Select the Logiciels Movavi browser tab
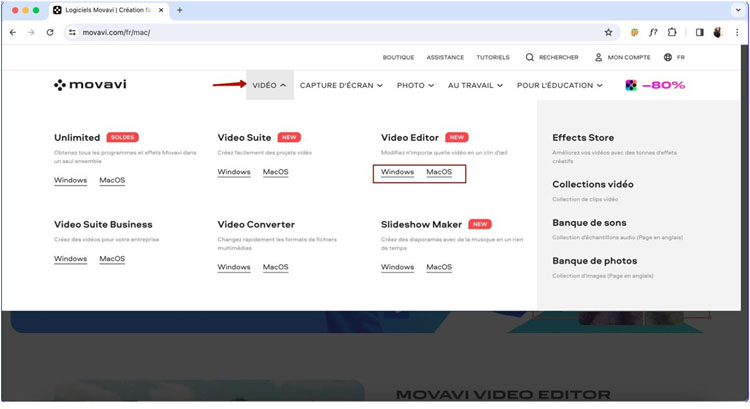750x409 pixels. [x=108, y=10]
